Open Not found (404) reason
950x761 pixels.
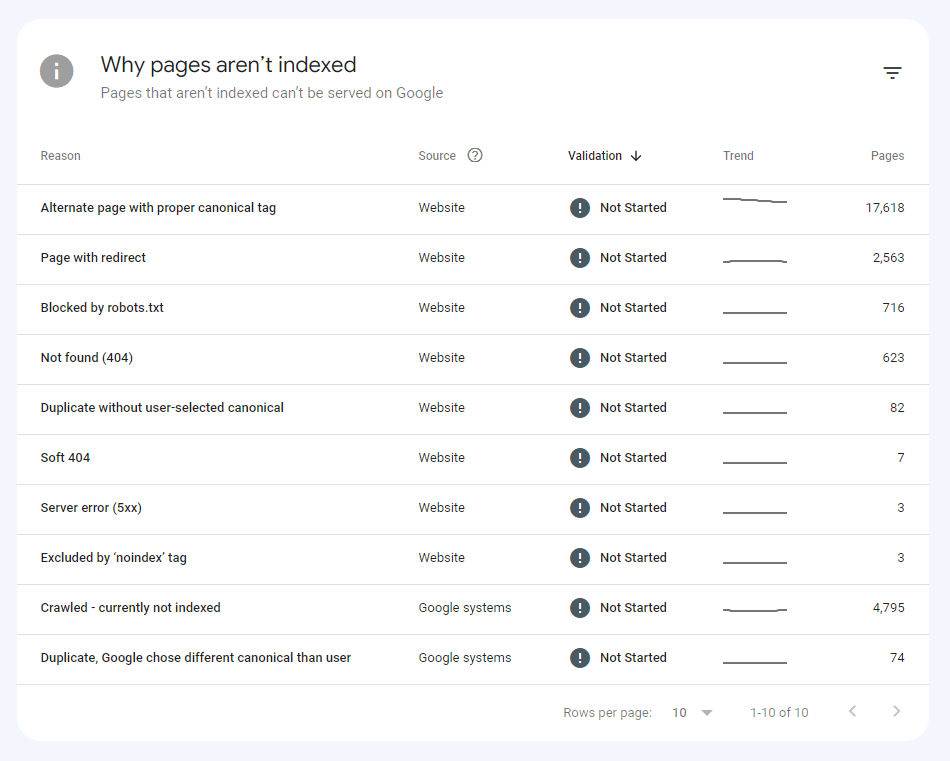(87, 357)
